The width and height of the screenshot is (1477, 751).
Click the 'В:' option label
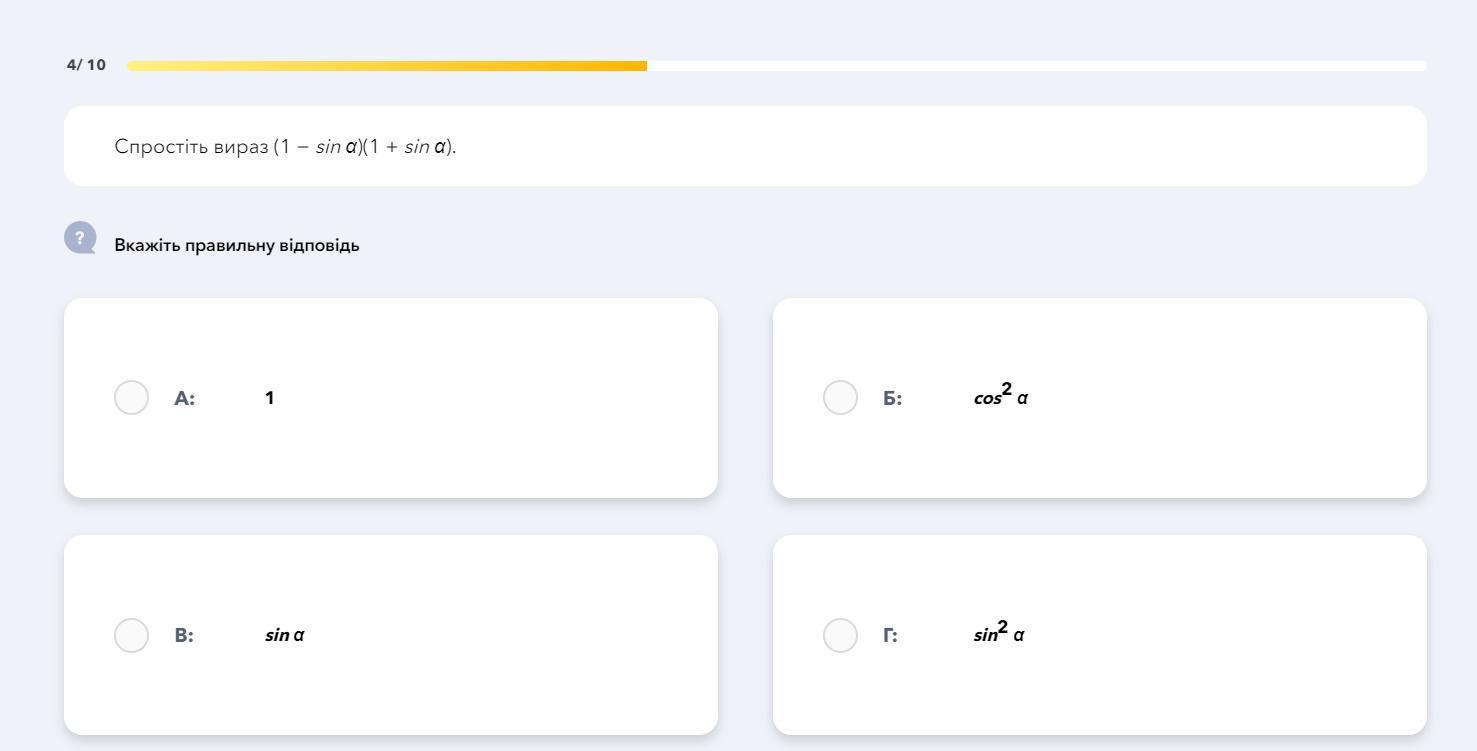(184, 635)
